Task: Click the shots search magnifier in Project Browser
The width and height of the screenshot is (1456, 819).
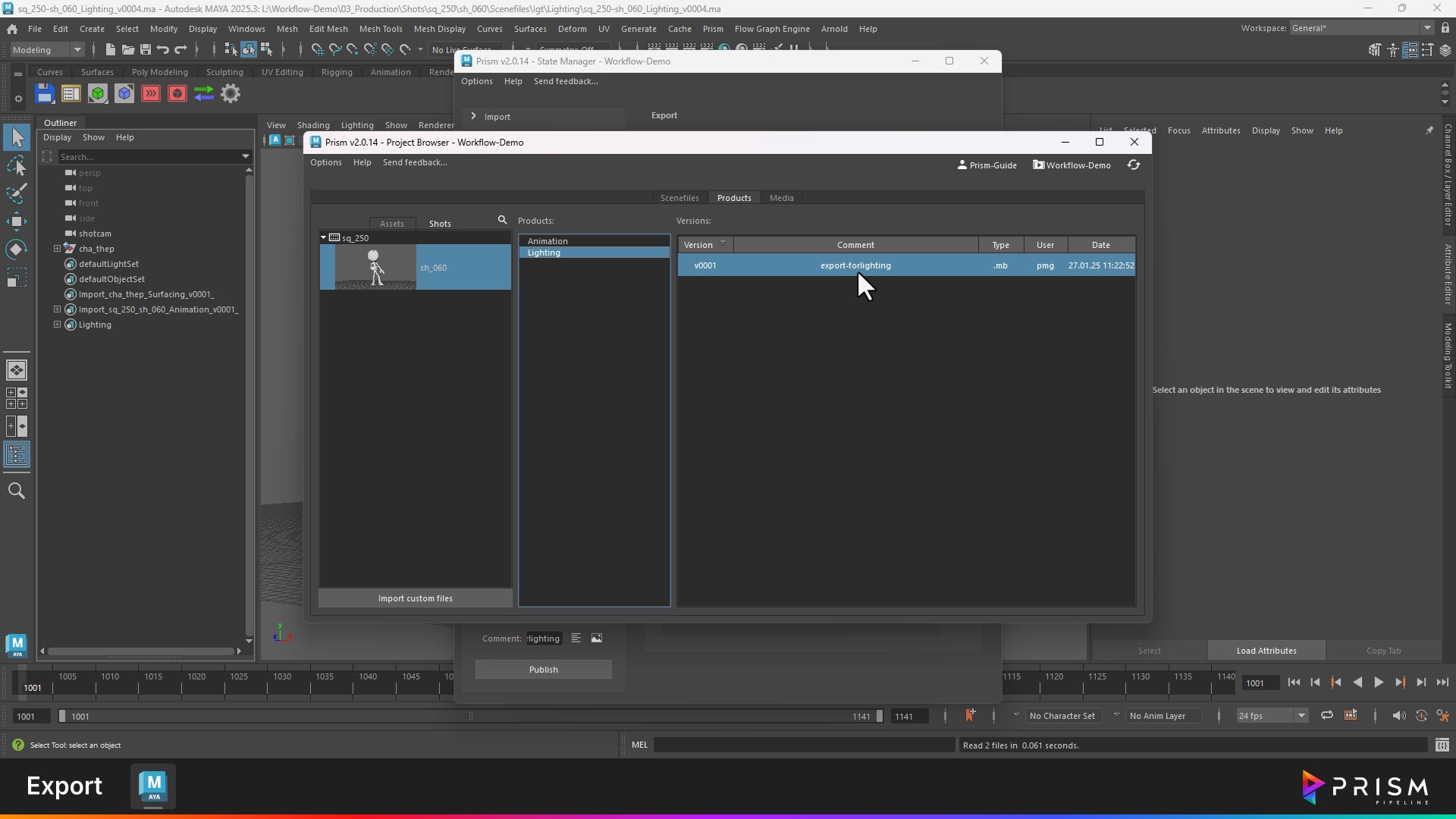Action: coord(502,220)
